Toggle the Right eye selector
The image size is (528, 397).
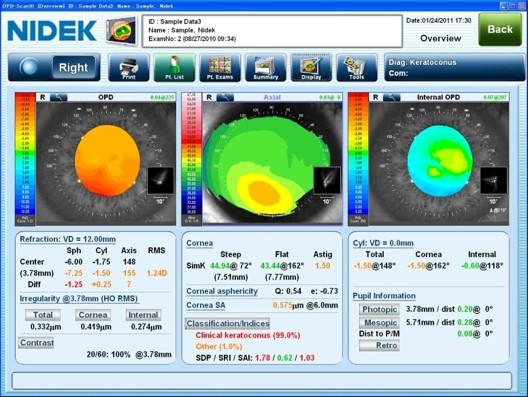tap(54, 67)
